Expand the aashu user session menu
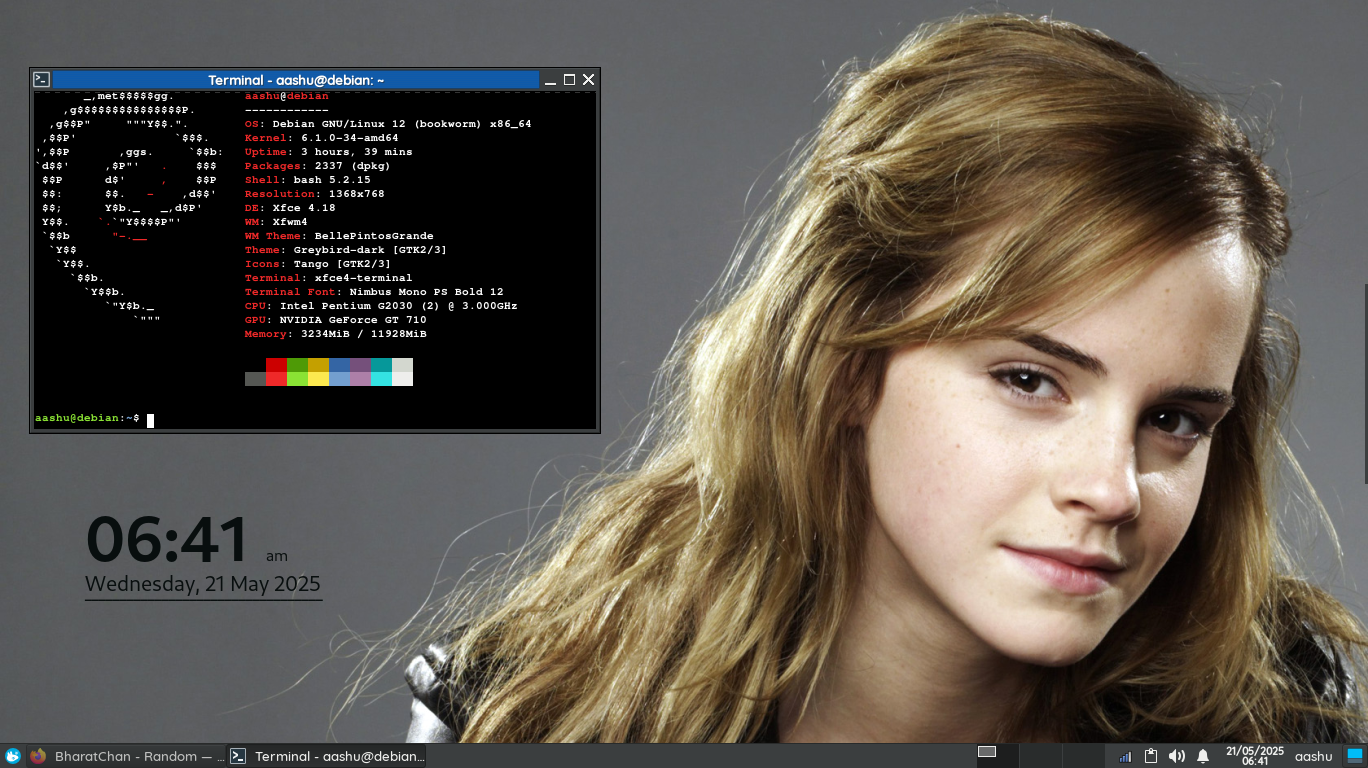Image resolution: width=1368 pixels, height=768 pixels. (x=1313, y=756)
